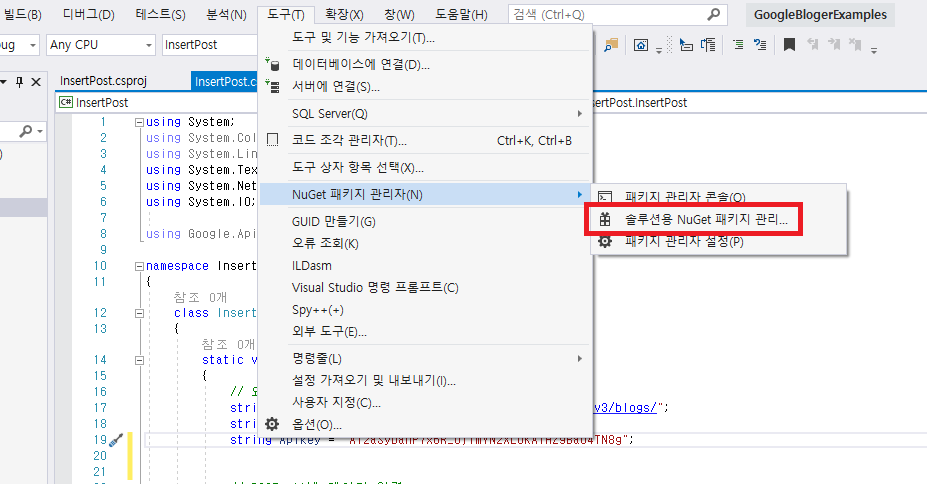Open 외부 도구(E)... menu item
The image size is (927, 484).
pos(426,332)
